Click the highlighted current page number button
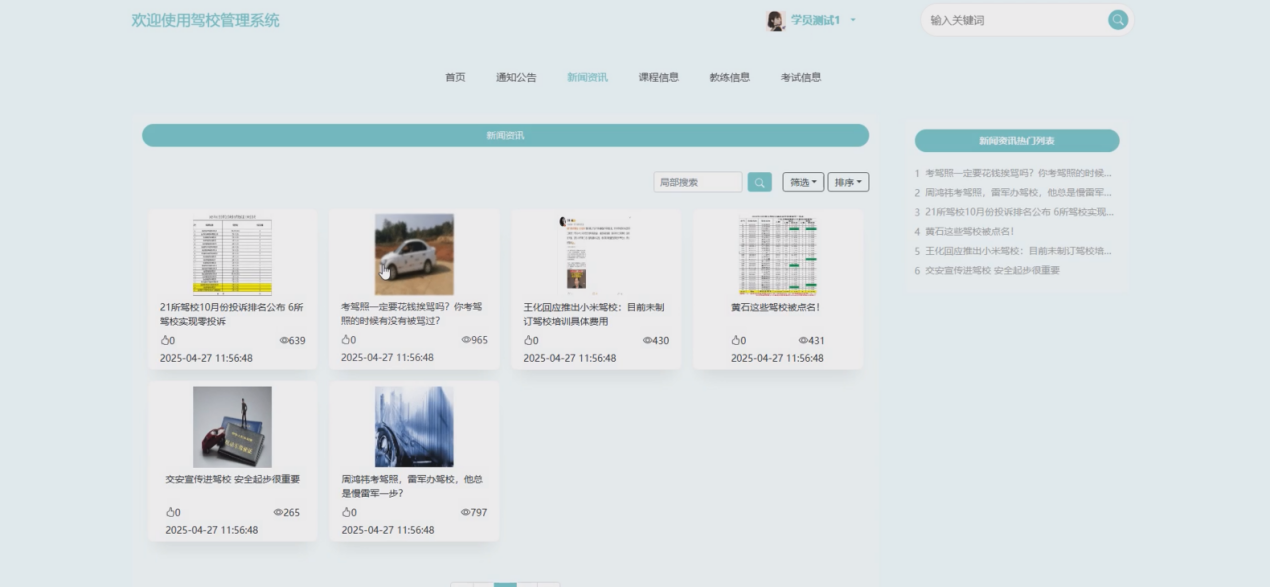The image size is (1270, 587). pos(505,584)
